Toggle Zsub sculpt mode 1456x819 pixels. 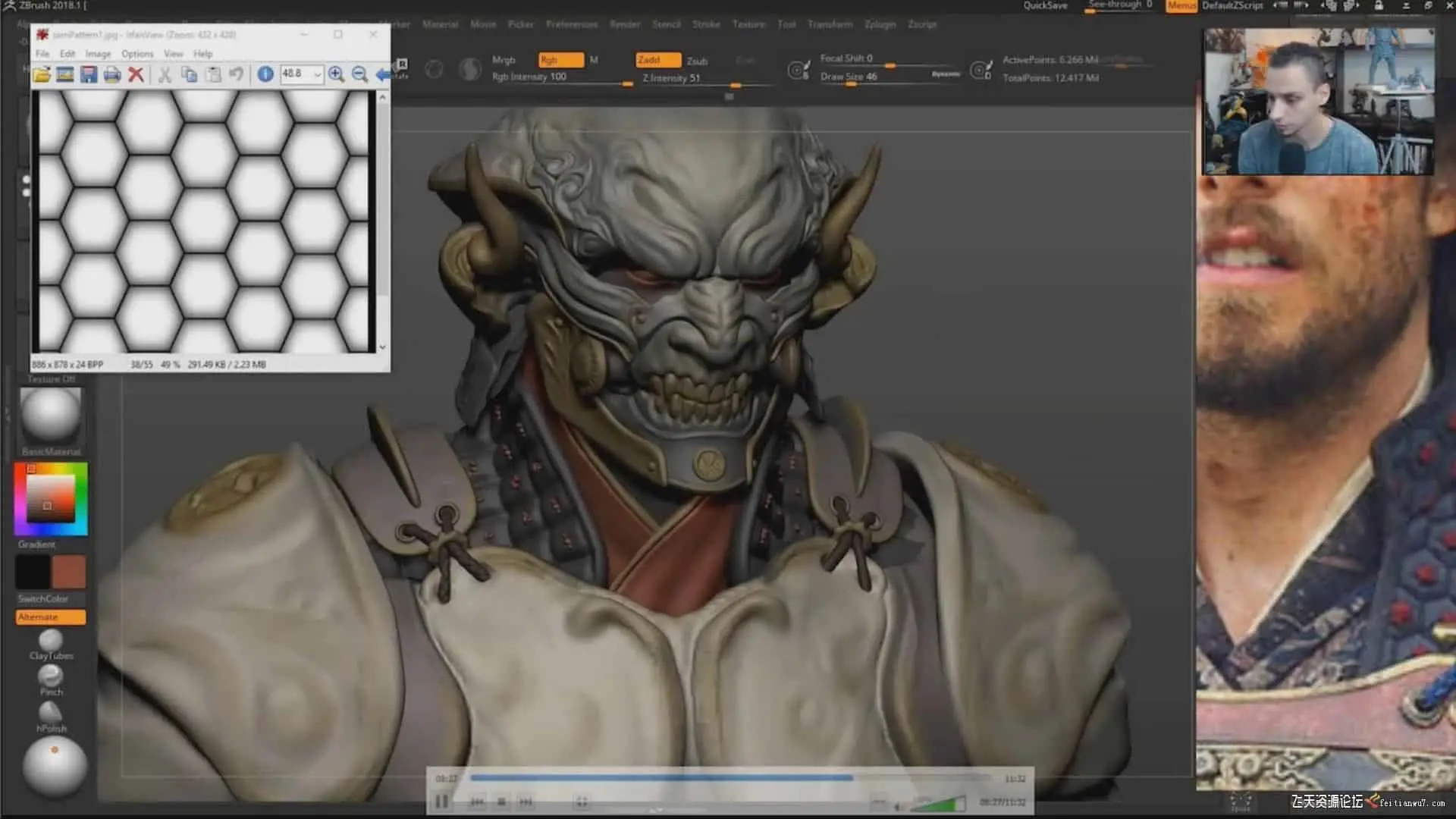coord(697,61)
